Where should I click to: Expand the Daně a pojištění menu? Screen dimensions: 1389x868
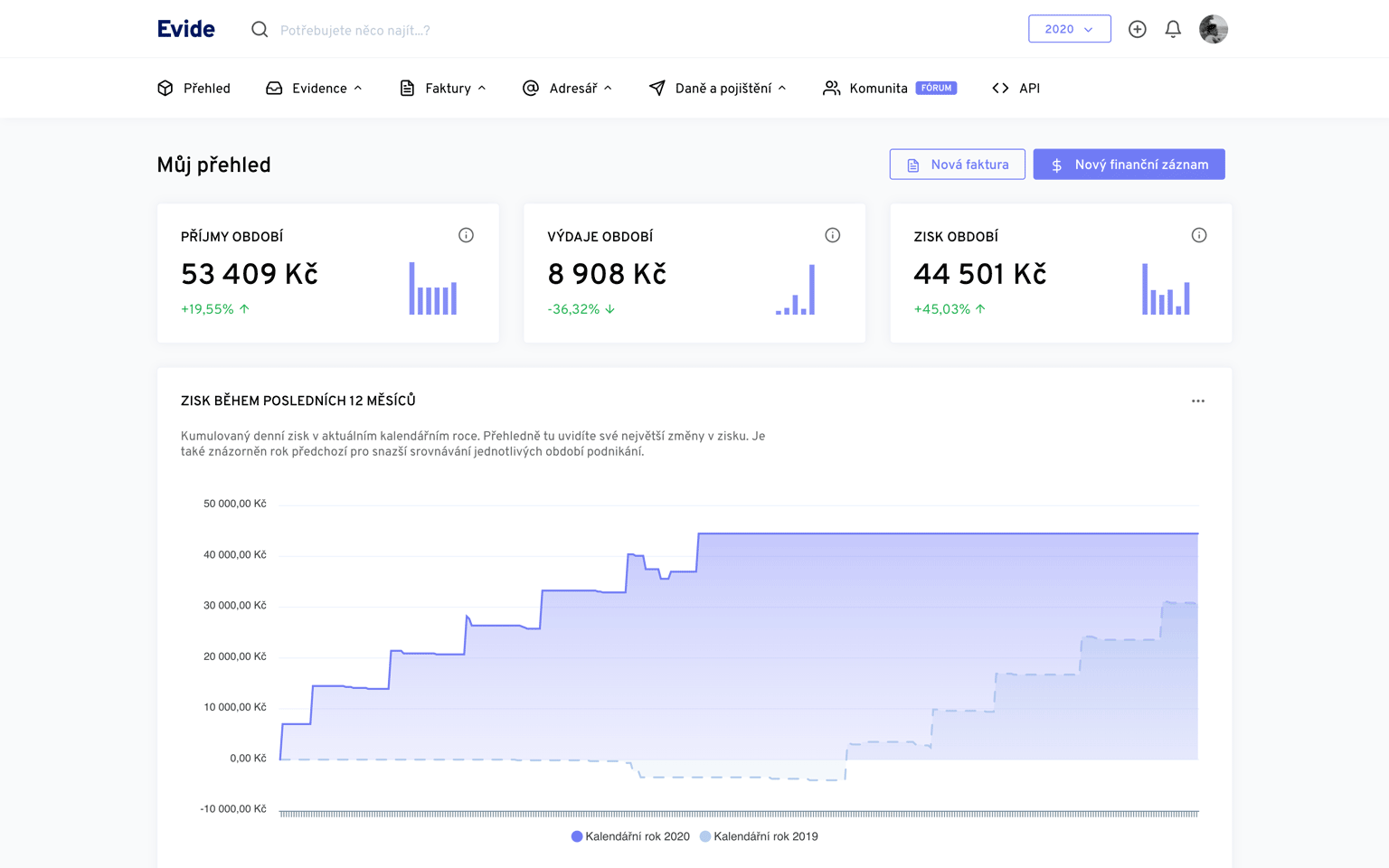tap(717, 89)
